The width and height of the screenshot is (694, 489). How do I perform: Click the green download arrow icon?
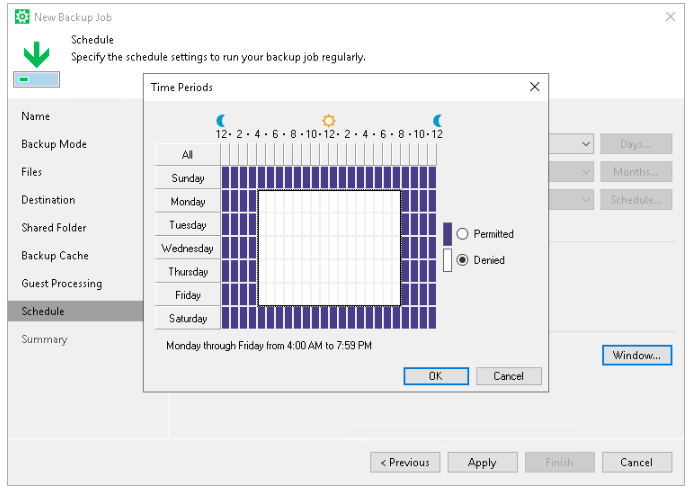[35, 55]
